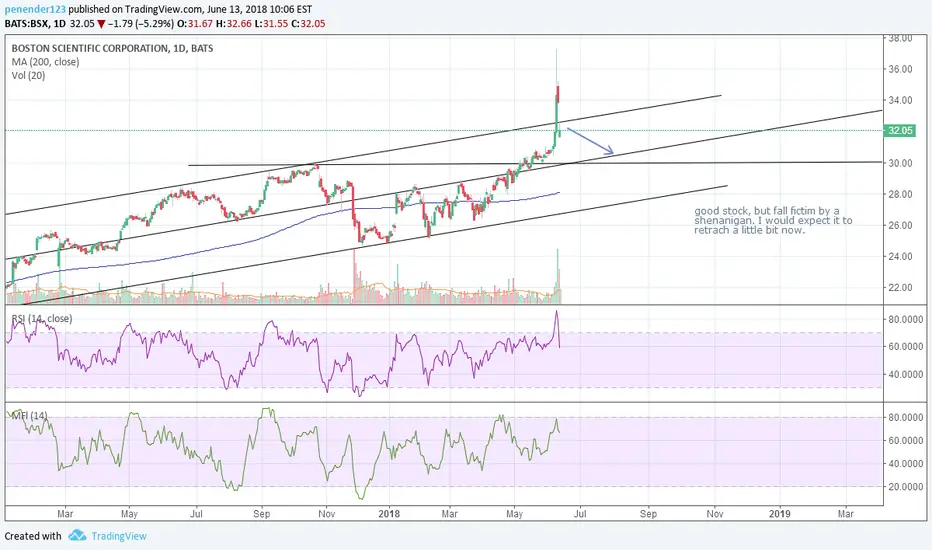The height and width of the screenshot is (550, 932).
Task: Click the 'L:31.55' low value in header
Action: (270, 24)
